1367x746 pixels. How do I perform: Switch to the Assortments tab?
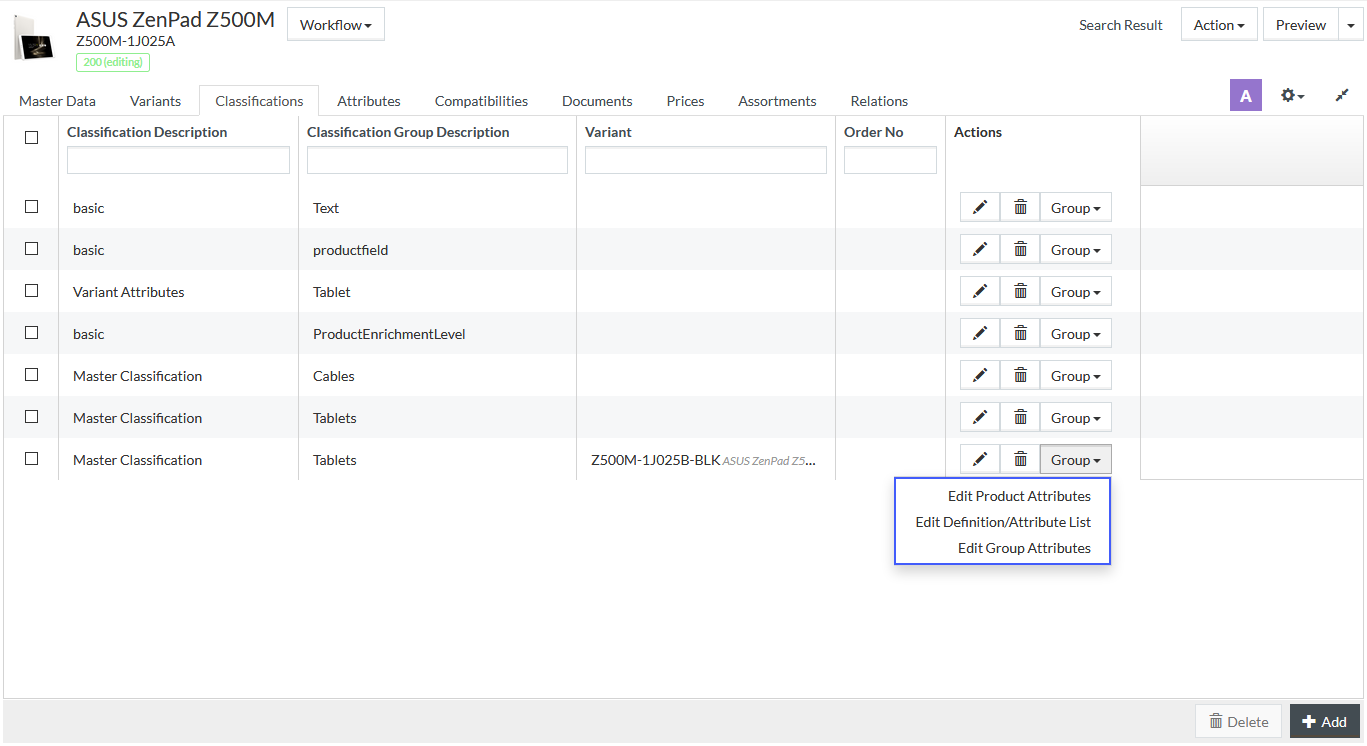[x=777, y=101]
